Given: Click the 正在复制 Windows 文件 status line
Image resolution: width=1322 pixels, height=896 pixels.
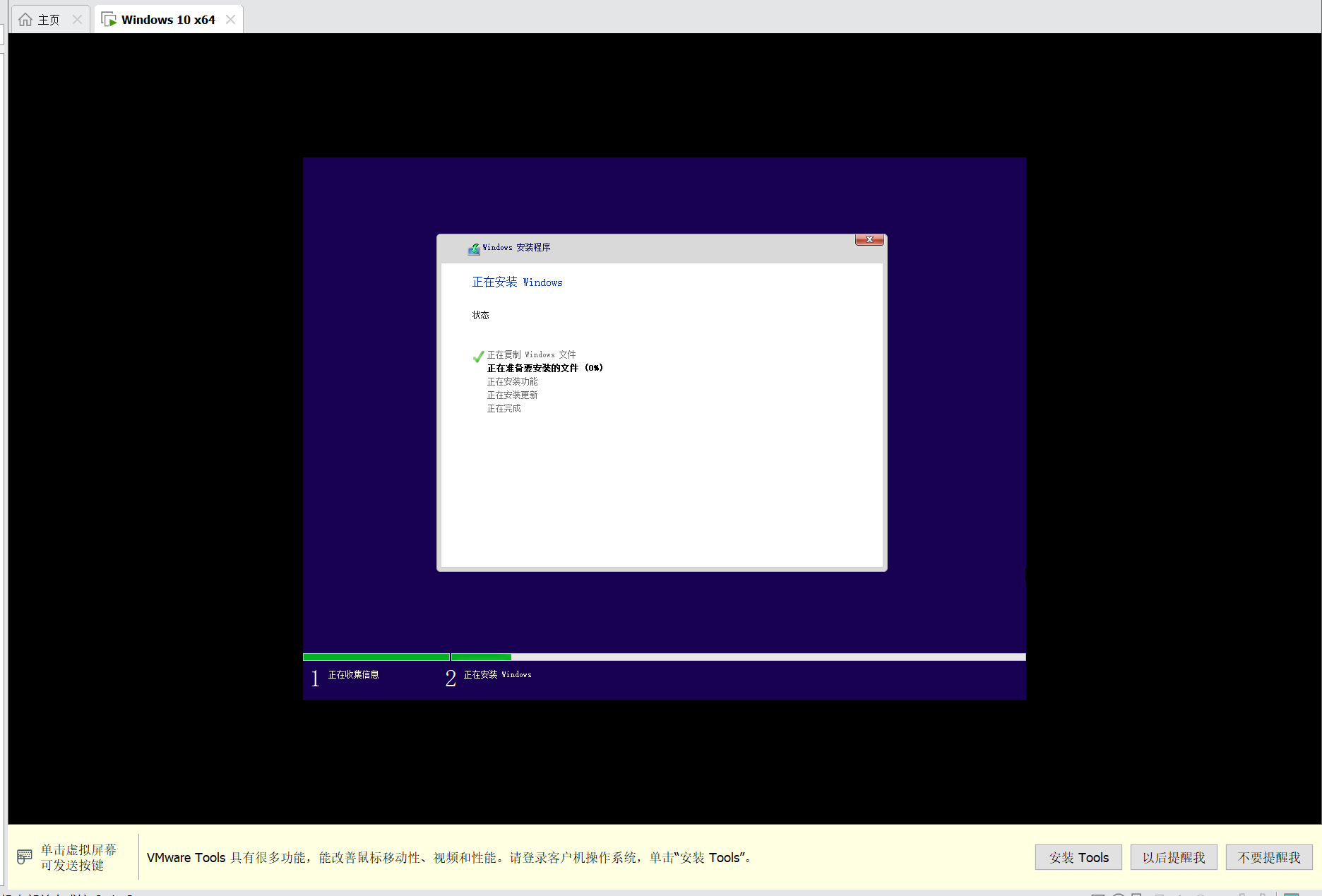Looking at the screenshot, I should point(531,354).
